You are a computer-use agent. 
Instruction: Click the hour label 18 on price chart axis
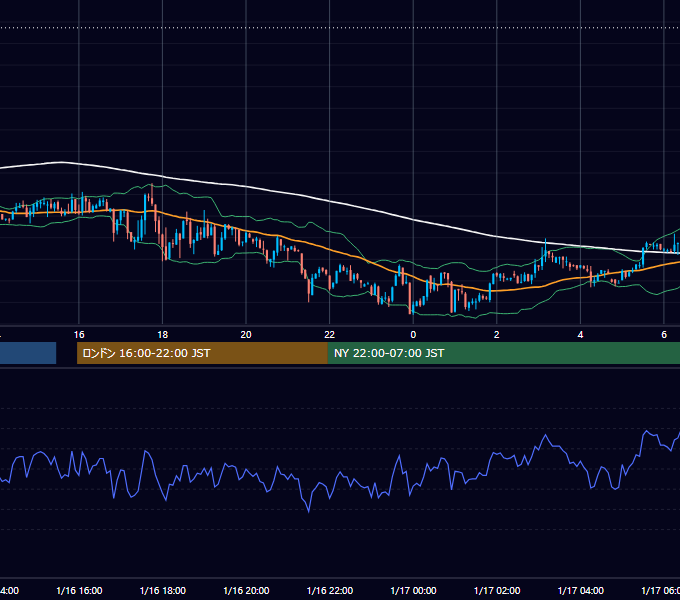pyautogui.click(x=162, y=335)
